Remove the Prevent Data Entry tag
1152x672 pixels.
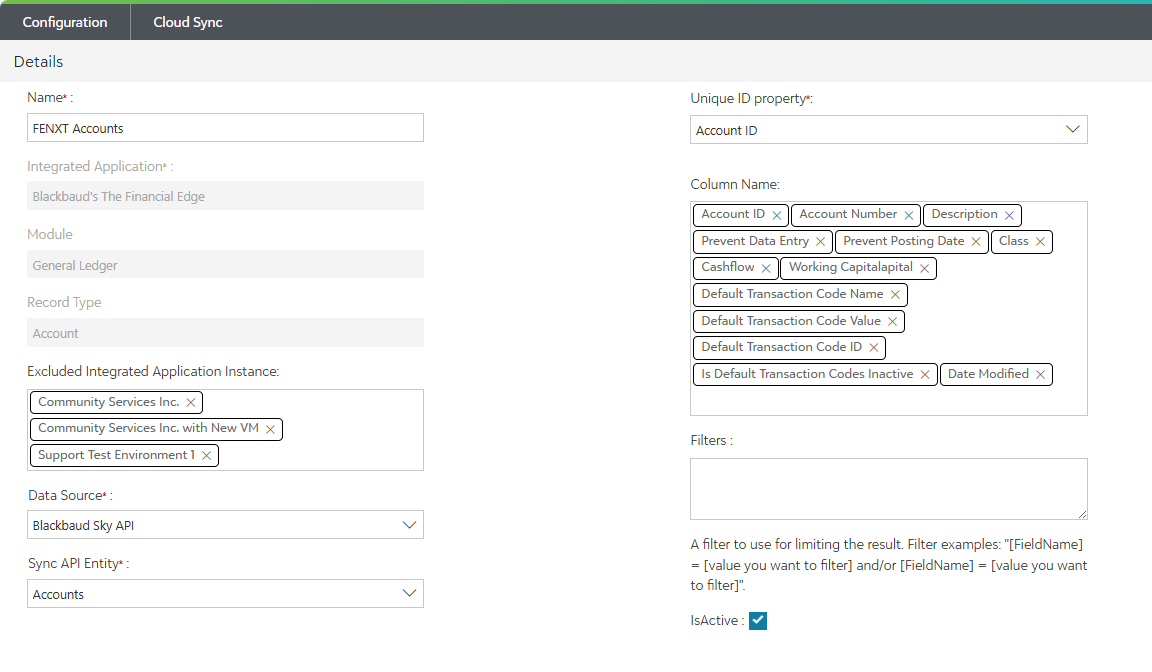821,242
